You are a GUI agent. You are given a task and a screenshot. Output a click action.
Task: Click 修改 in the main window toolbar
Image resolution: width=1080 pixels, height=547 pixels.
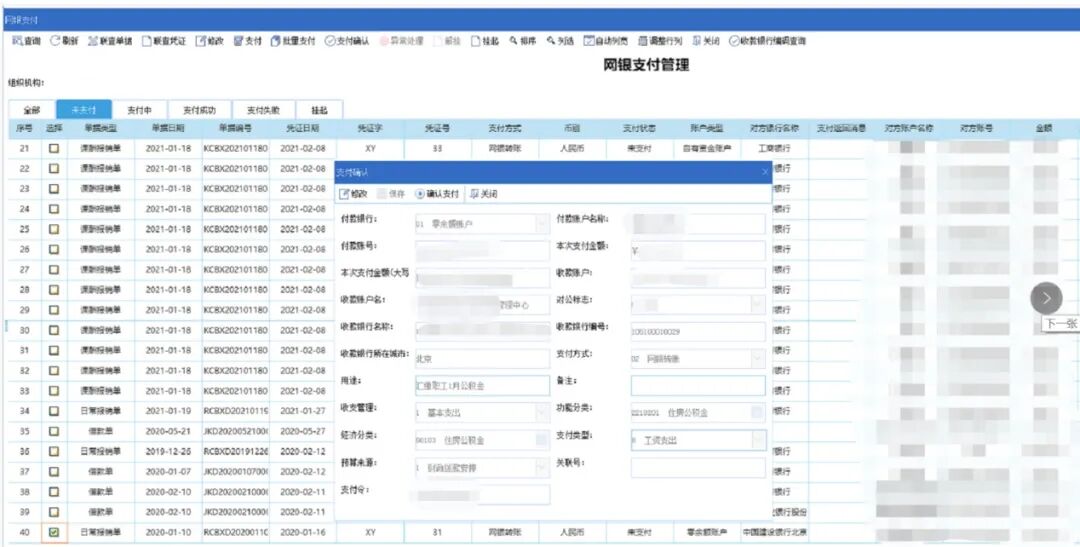(x=209, y=41)
